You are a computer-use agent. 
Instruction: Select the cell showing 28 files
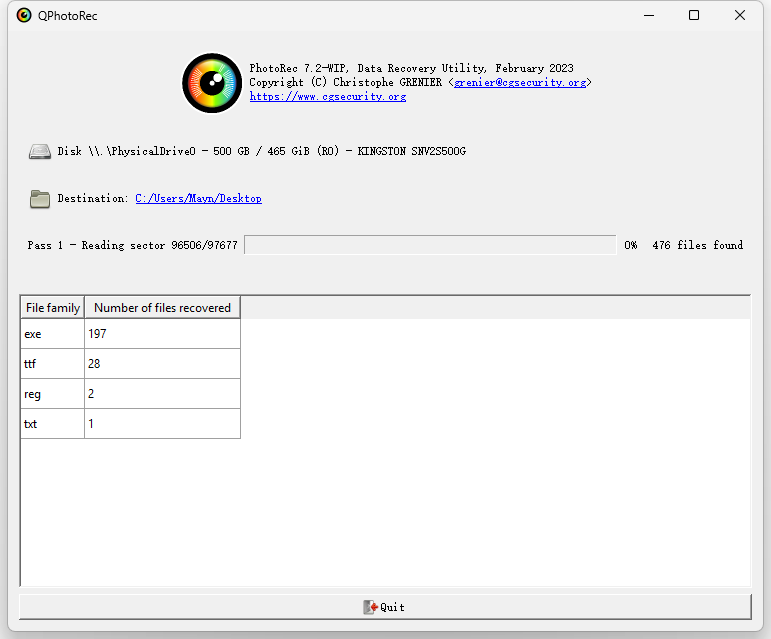click(x=162, y=364)
